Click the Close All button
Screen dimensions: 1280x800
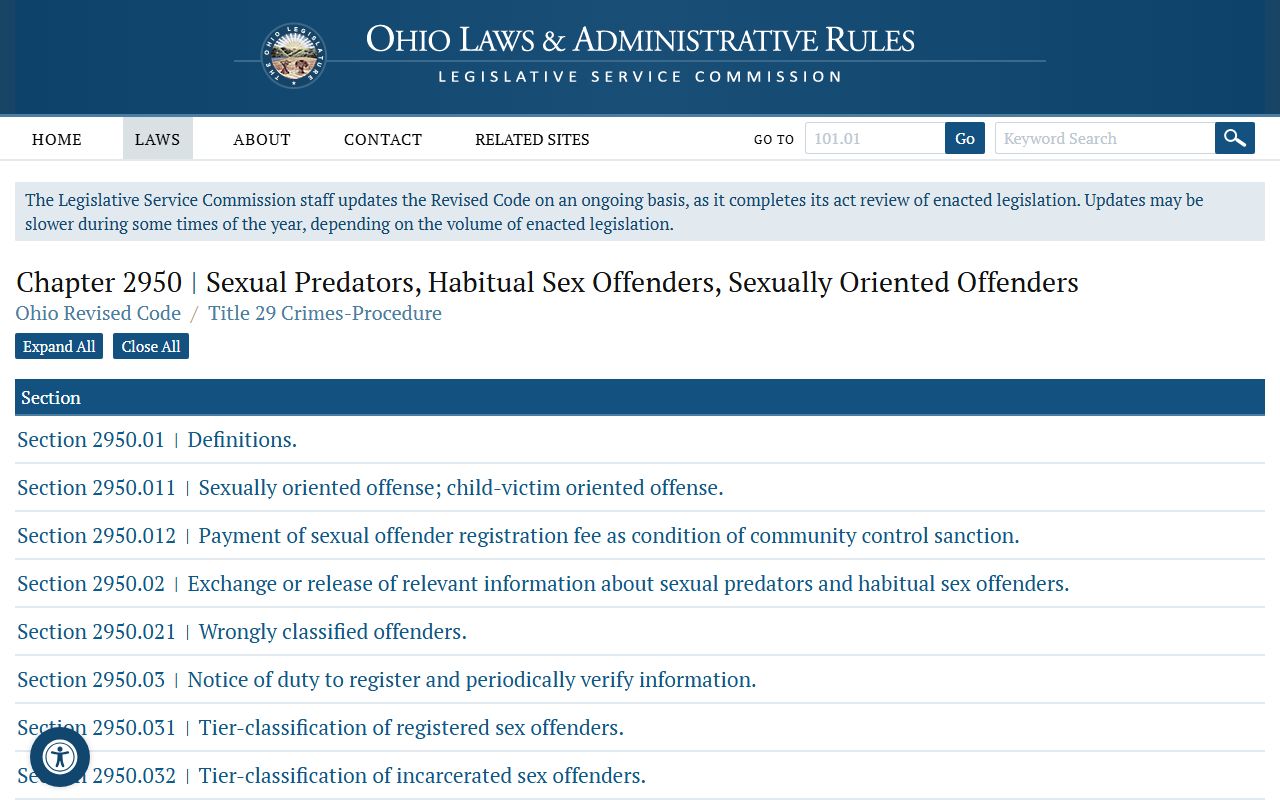(x=151, y=346)
